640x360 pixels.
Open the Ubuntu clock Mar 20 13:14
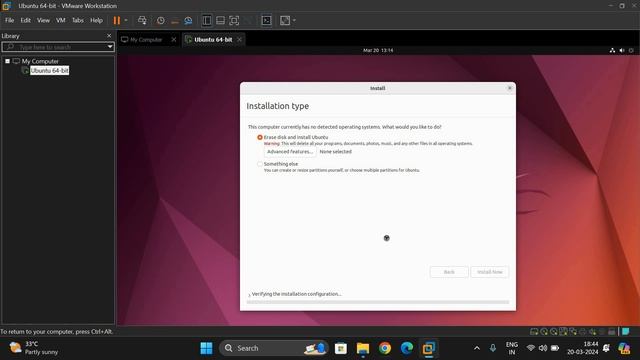(x=378, y=50)
